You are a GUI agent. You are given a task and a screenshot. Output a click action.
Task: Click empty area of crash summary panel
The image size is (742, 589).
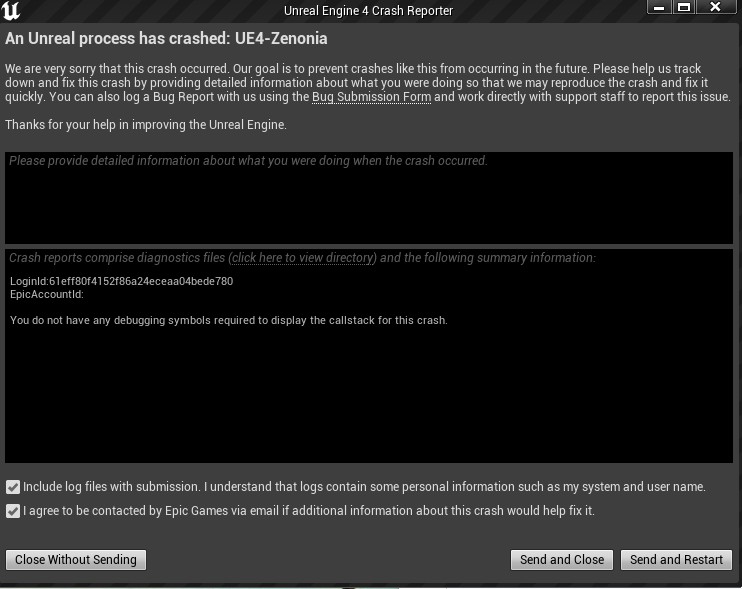(369, 400)
